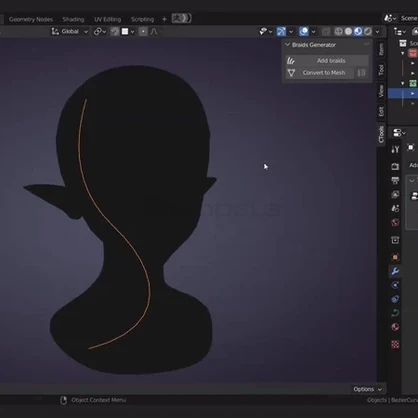
Task: Add a new workspace with plus icon
Action: pyautogui.click(x=164, y=19)
